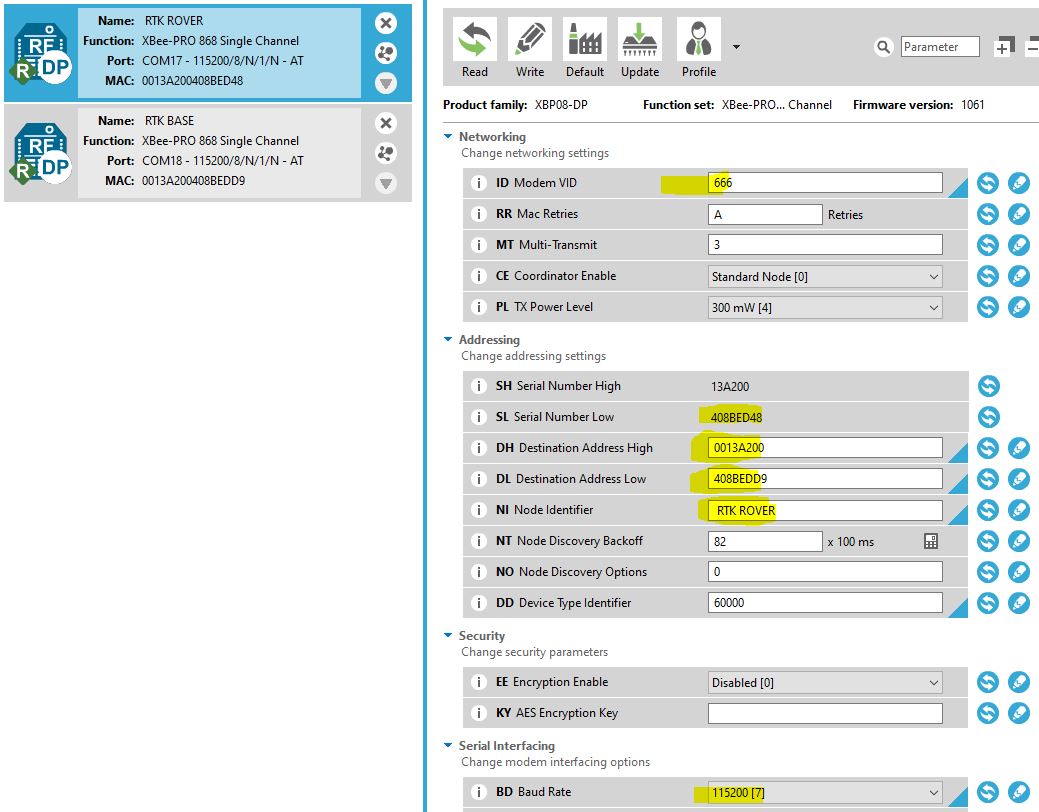Collapse the Addressing section
Viewport: 1039px width, 812px height.
pyautogui.click(x=448, y=339)
